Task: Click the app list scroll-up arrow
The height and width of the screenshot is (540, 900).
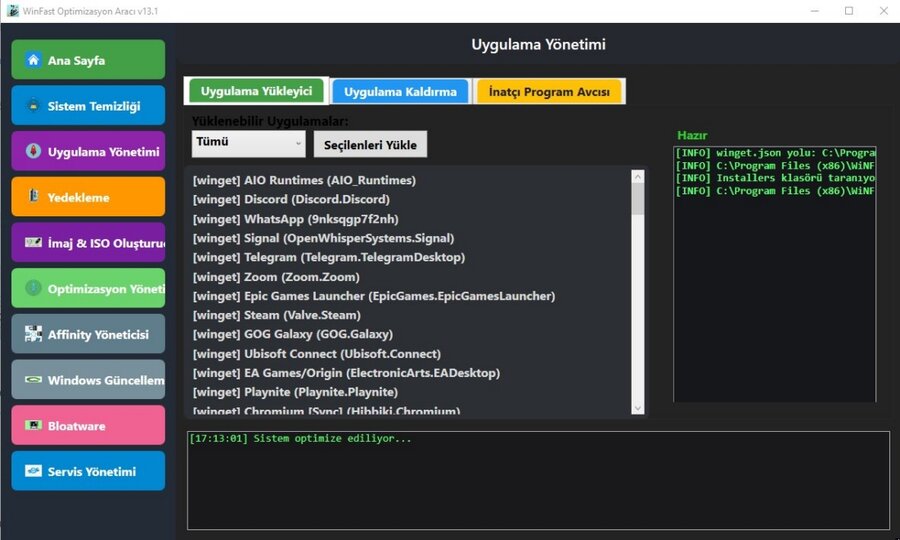Action: pos(638,177)
